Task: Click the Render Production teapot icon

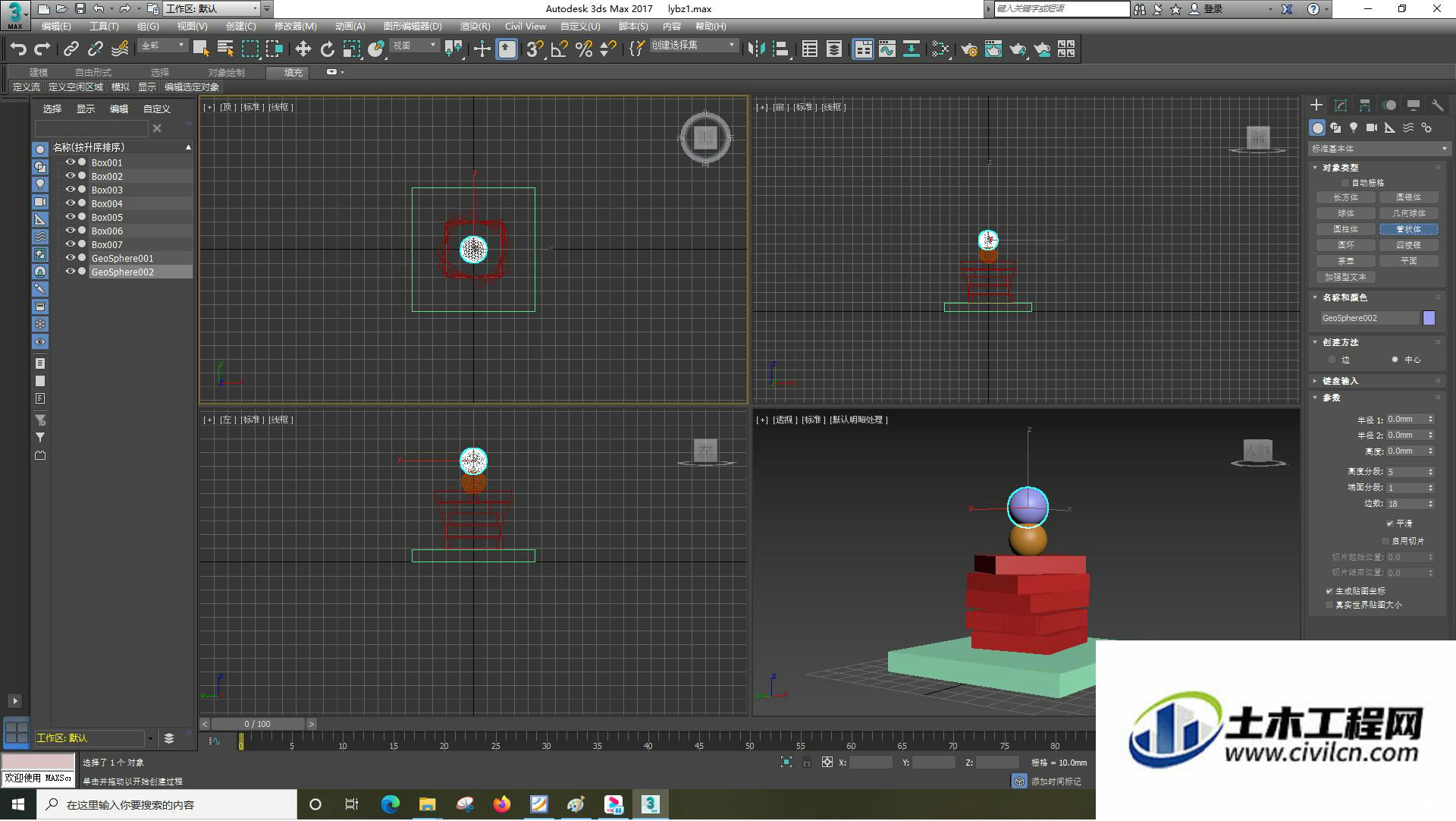Action: coord(1018,49)
